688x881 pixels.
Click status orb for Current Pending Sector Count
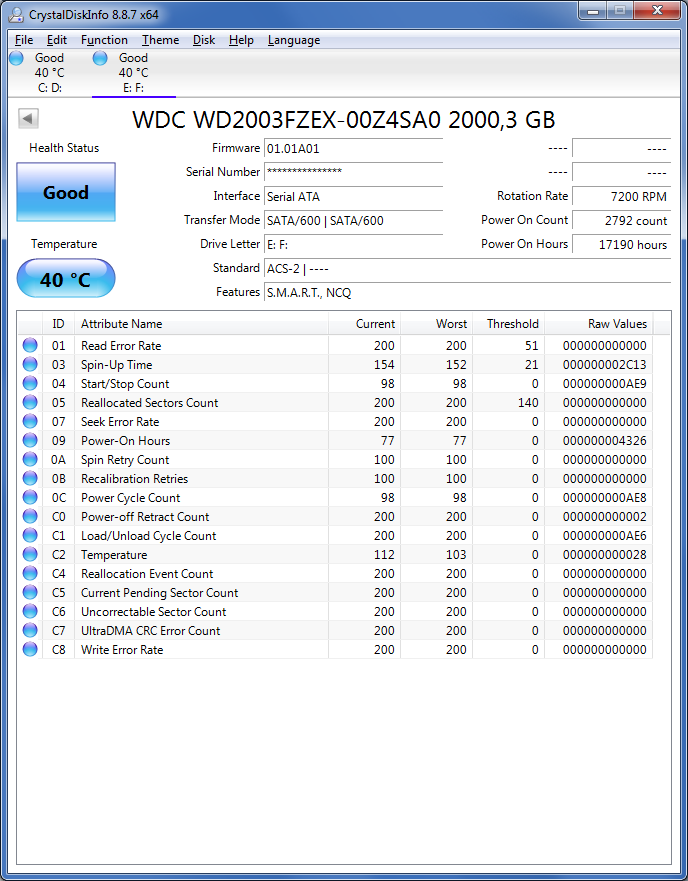(x=30, y=592)
